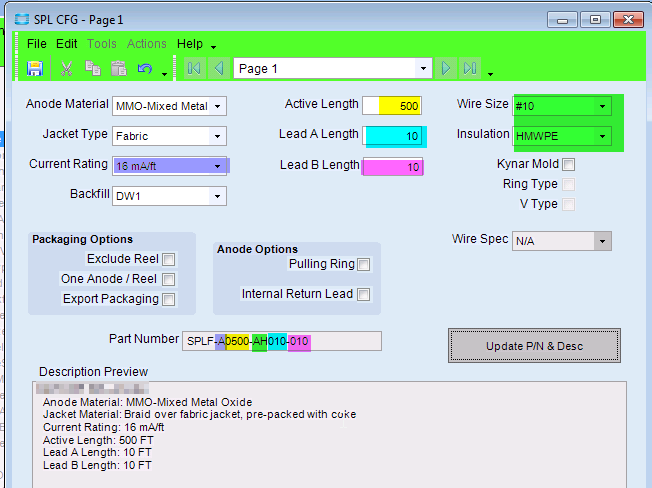Toggle the Ring Type checkbox

[568, 184]
